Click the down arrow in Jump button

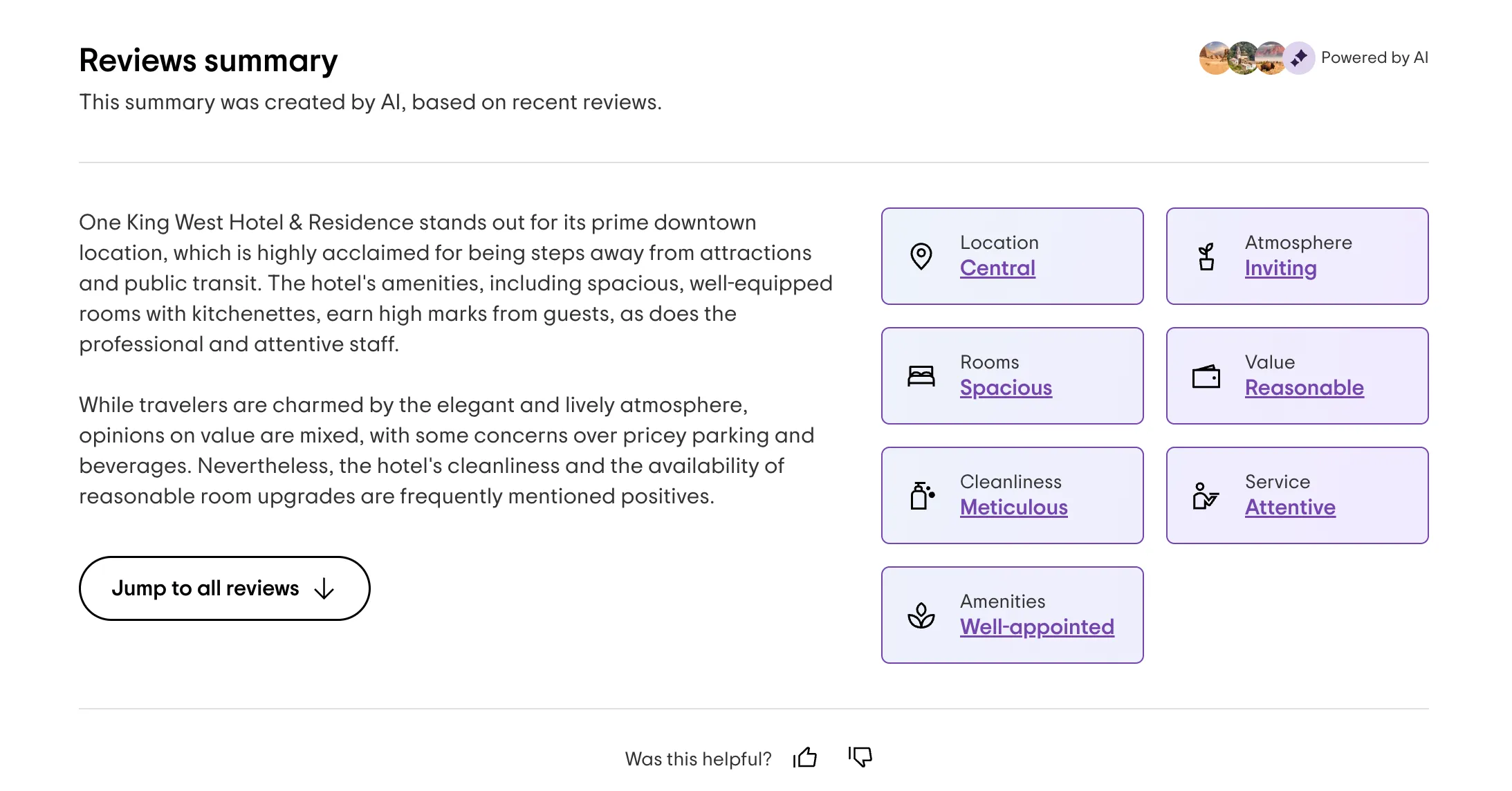point(324,589)
